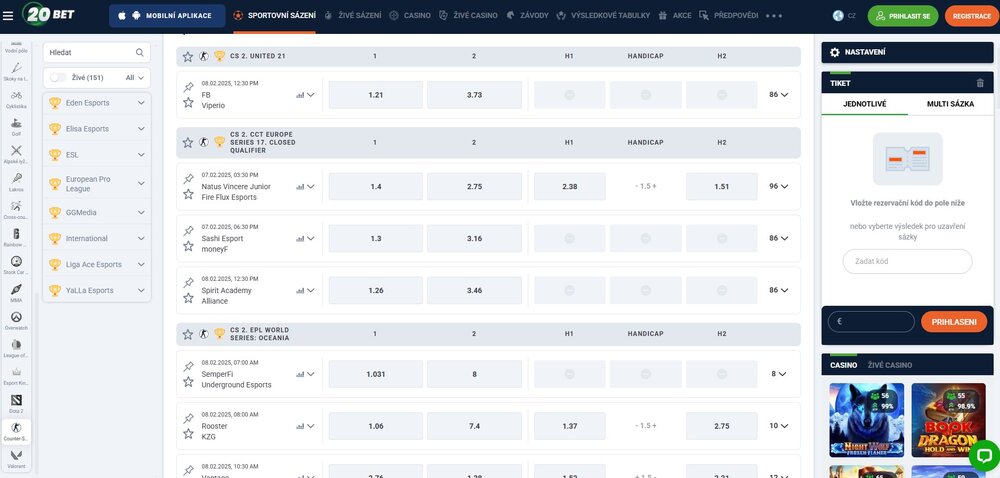Click the green Přihlásit se button
The height and width of the screenshot is (478, 1000).
(x=903, y=16)
